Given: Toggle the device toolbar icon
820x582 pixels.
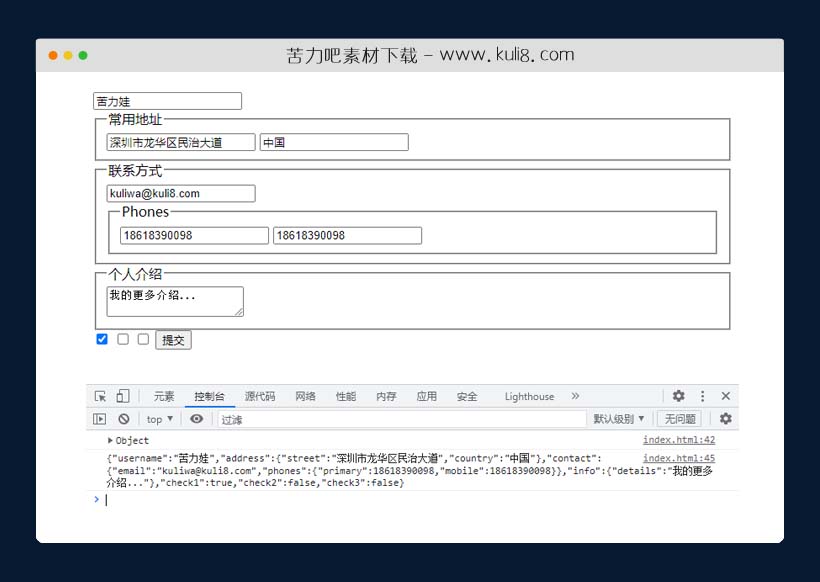Looking at the screenshot, I should pyautogui.click(x=122, y=396).
